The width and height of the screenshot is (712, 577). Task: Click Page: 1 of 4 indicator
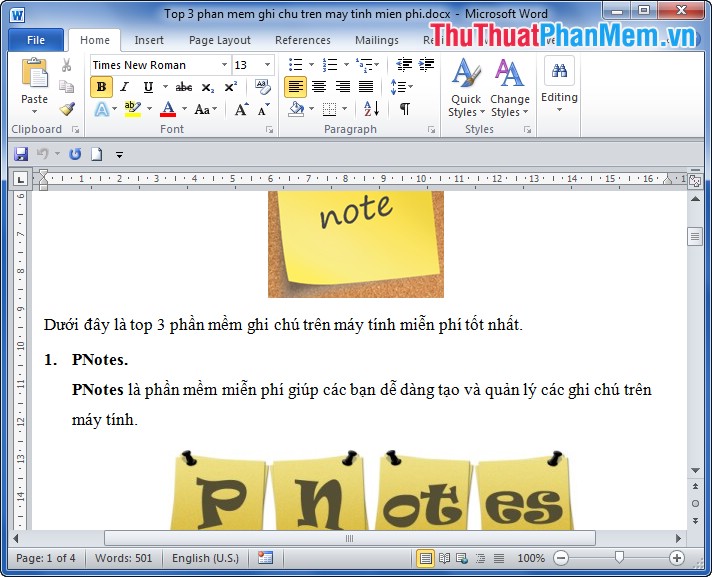(45, 558)
